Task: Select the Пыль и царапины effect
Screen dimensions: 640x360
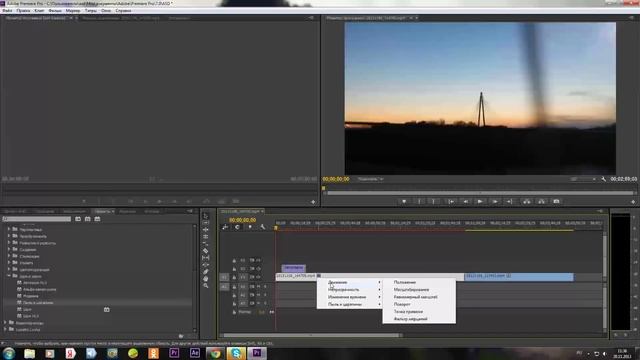Action: point(38,303)
